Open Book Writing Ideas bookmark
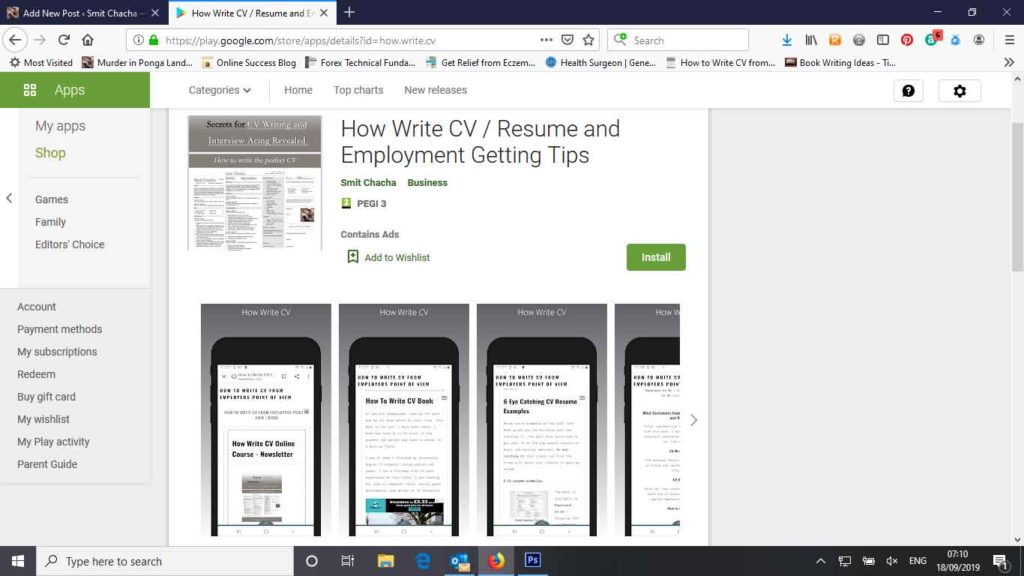Viewport: 1024px width, 576px height. tap(840, 63)
